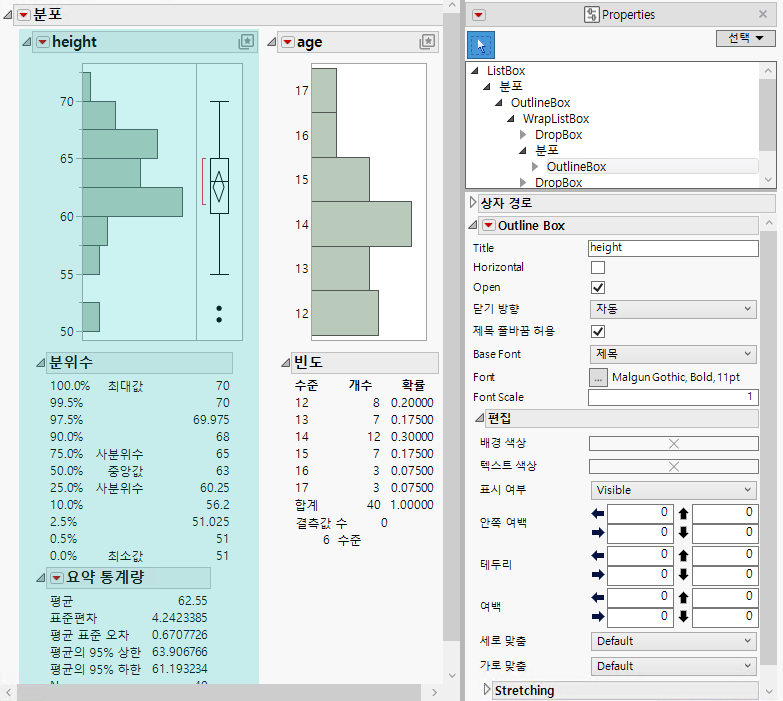Viewport: 783px width, 701px height.
Task: Open the Base Font dropdown
Action: click(x=672, y=354)
